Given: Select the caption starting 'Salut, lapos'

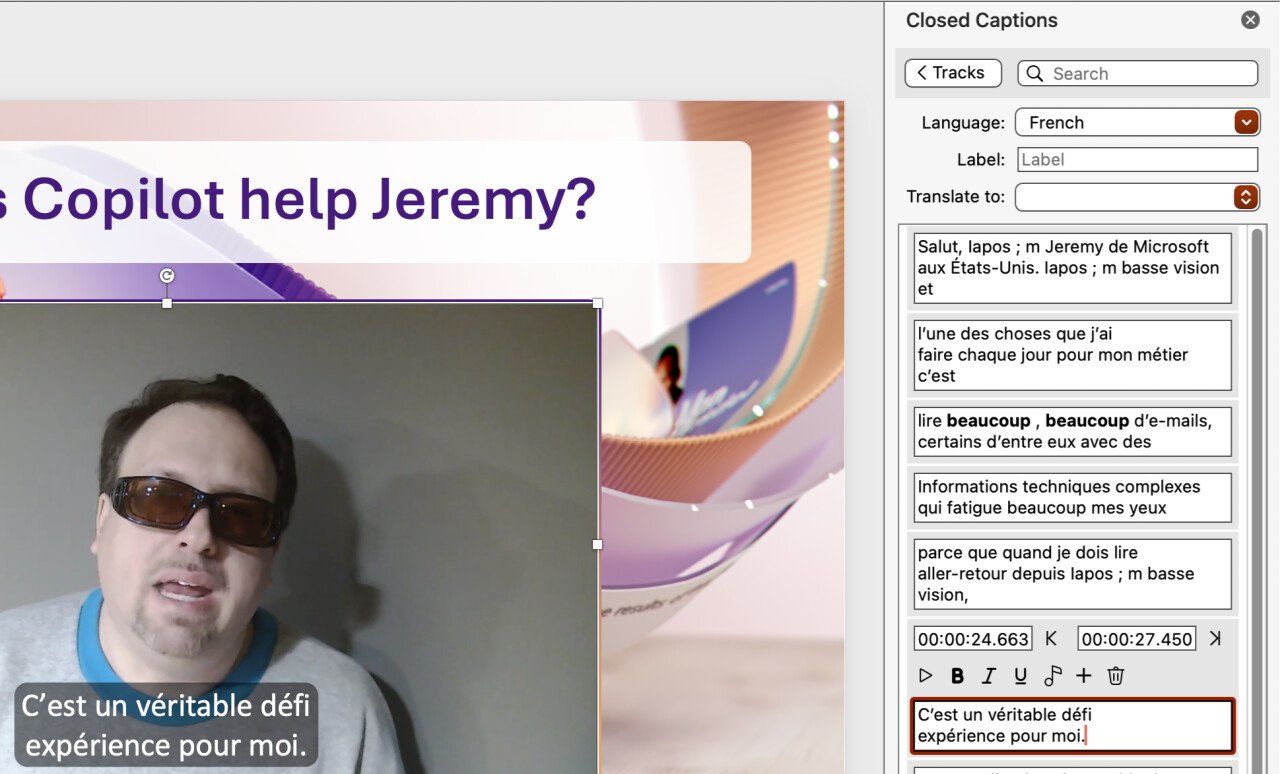Looking at the screenshot, I should click(x=1072, y=268).
